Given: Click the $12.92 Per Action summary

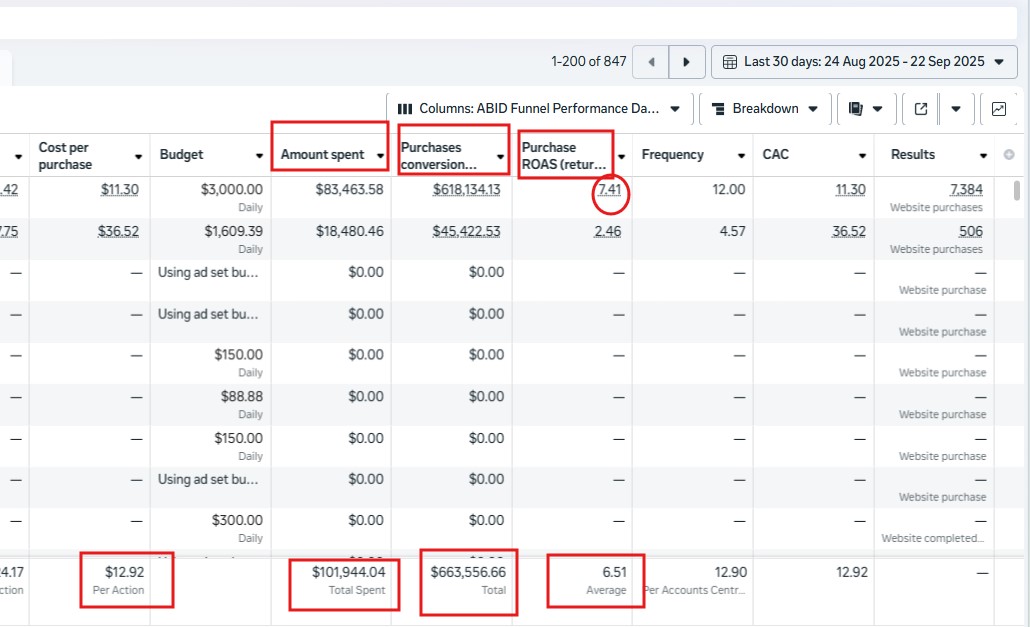Looking at the screenshot, I should (124, 573).
